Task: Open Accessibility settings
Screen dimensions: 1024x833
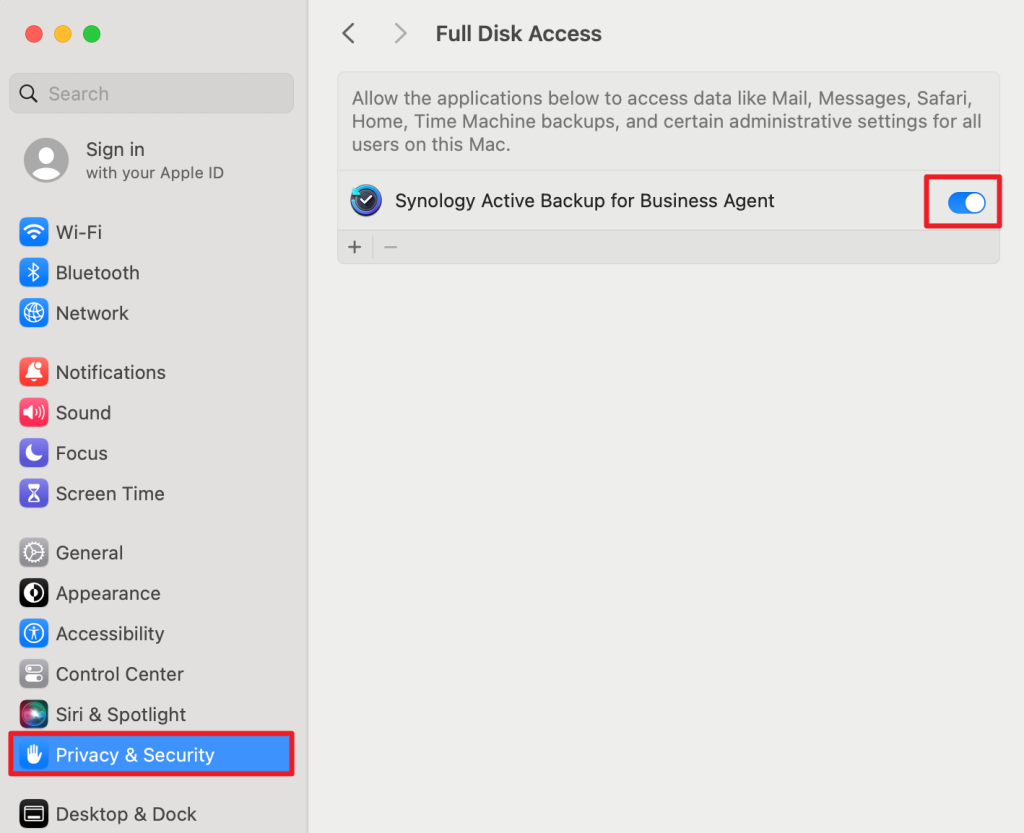Action: [152, 633]
